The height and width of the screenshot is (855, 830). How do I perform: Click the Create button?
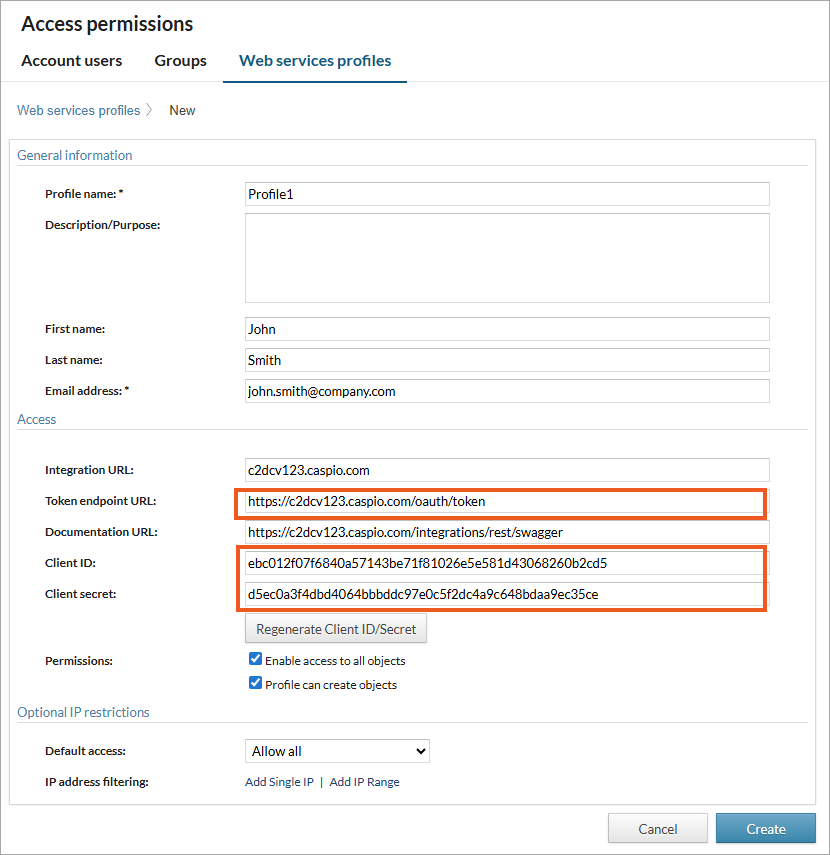point(765,828)
